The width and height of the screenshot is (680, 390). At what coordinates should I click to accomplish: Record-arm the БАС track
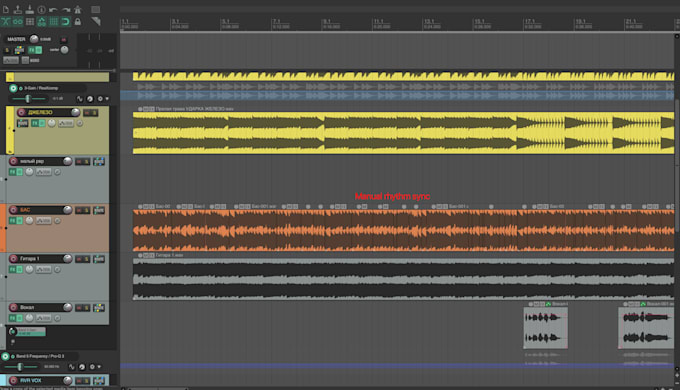point(13,210)
